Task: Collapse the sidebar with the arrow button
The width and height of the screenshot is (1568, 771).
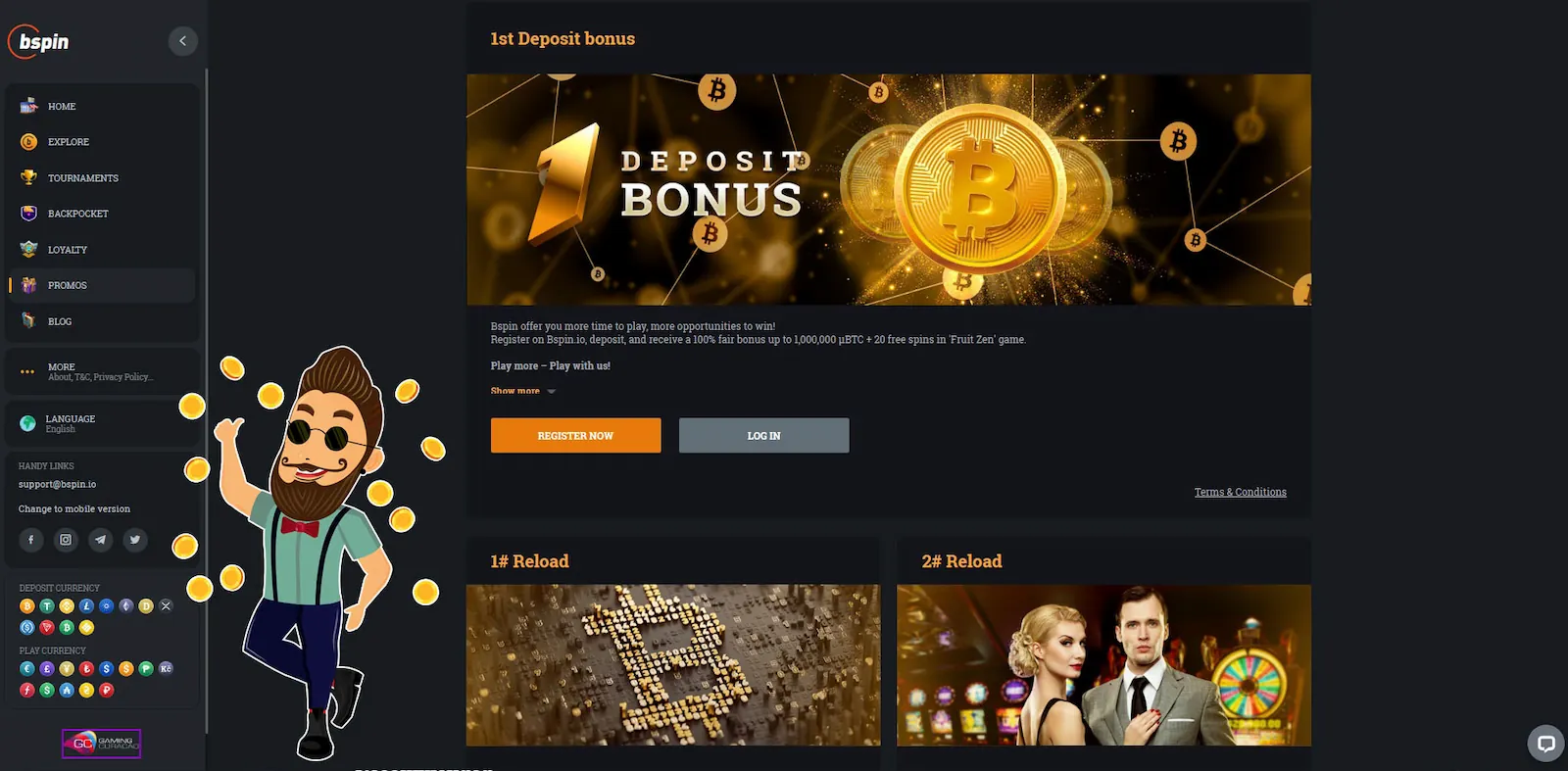Action: [x=182, y=41]
